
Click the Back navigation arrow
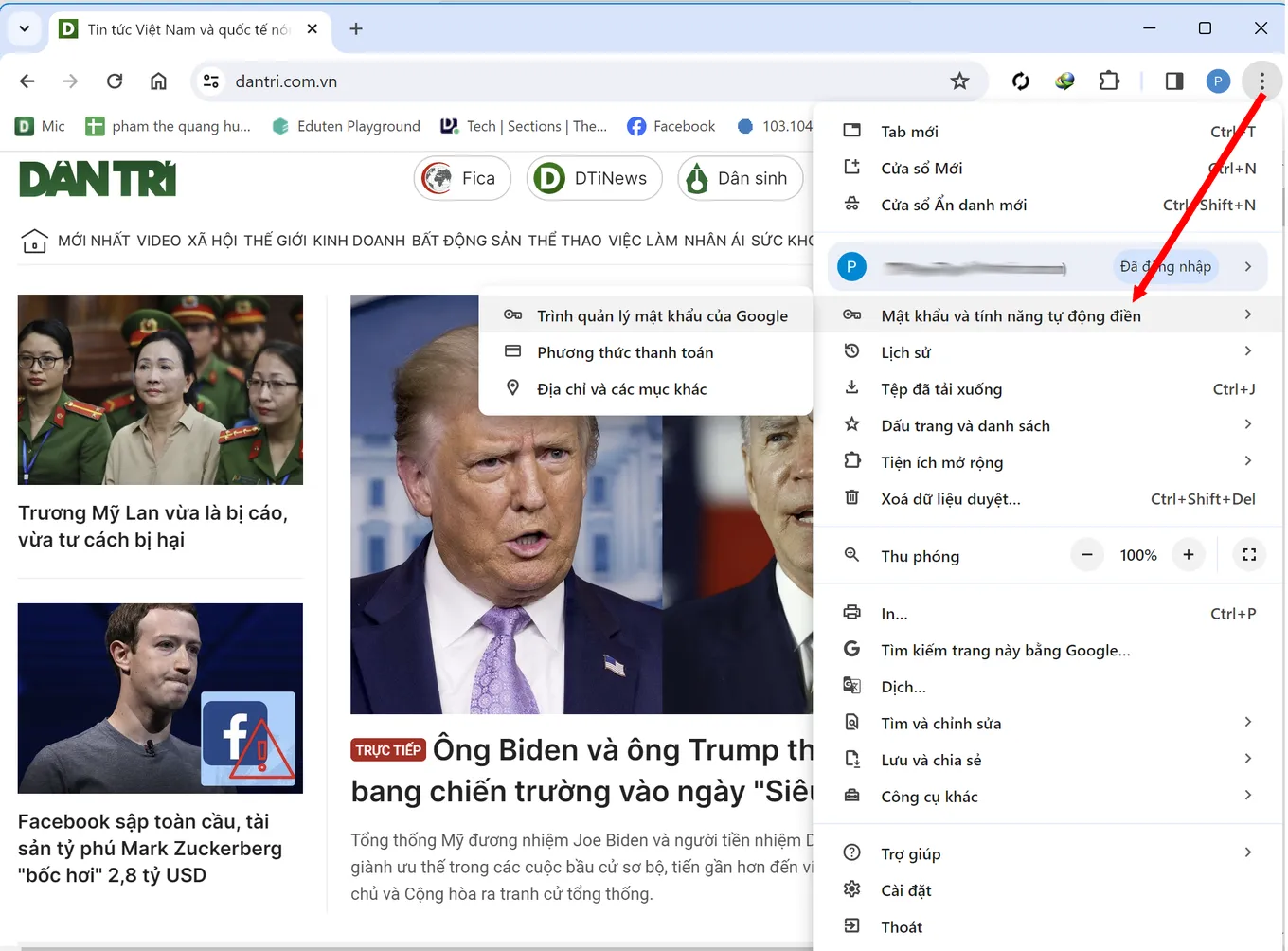pyautogui.click(x=27, y=81)
